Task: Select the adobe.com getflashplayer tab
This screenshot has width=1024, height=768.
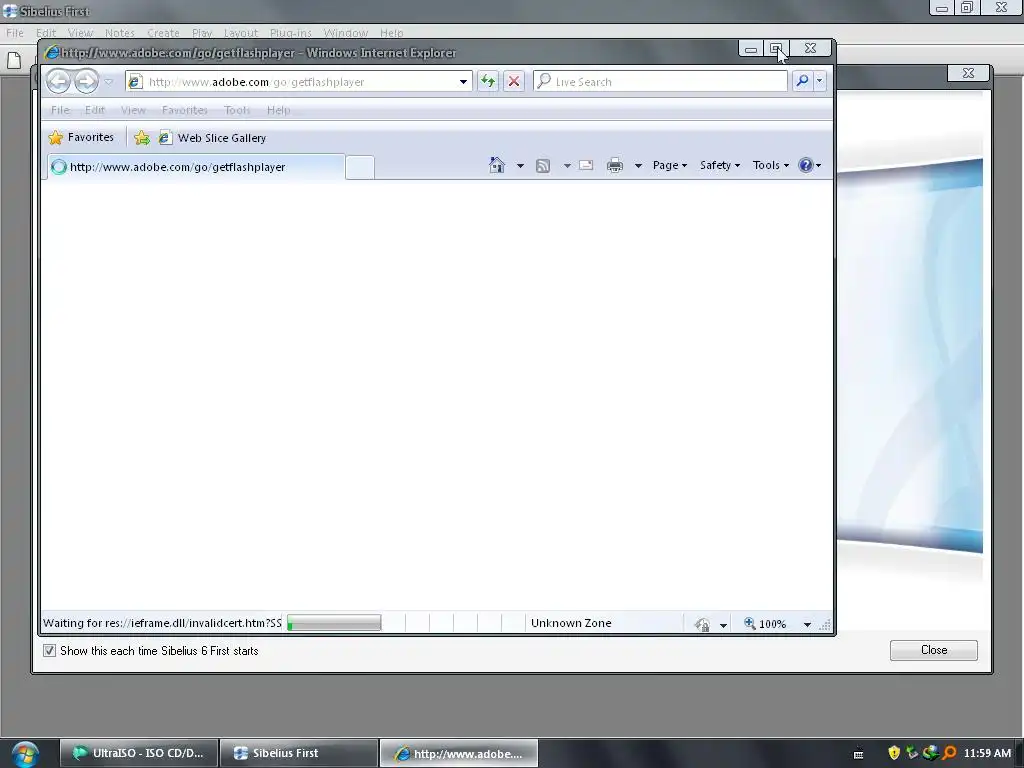Action: (x=196, y=167)
